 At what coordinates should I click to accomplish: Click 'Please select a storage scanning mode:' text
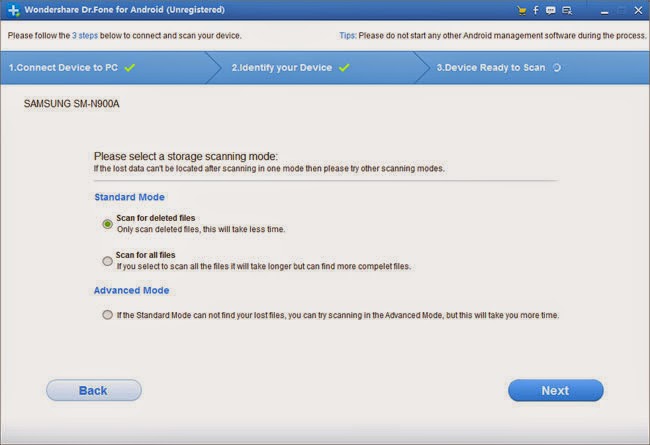click(x=186, y=156)
